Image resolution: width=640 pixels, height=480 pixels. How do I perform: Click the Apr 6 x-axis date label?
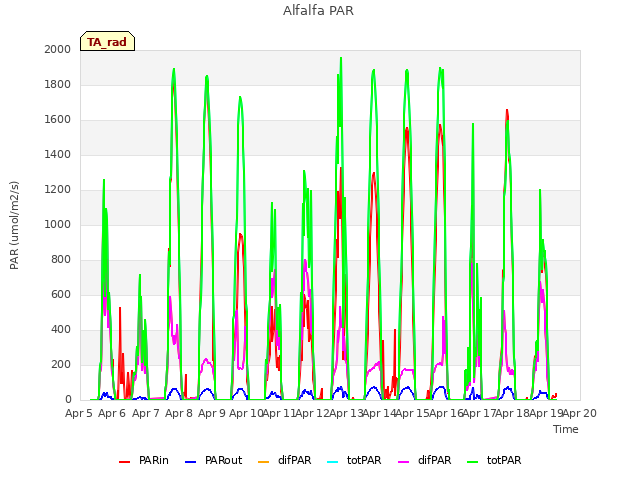tap(112, 413)
